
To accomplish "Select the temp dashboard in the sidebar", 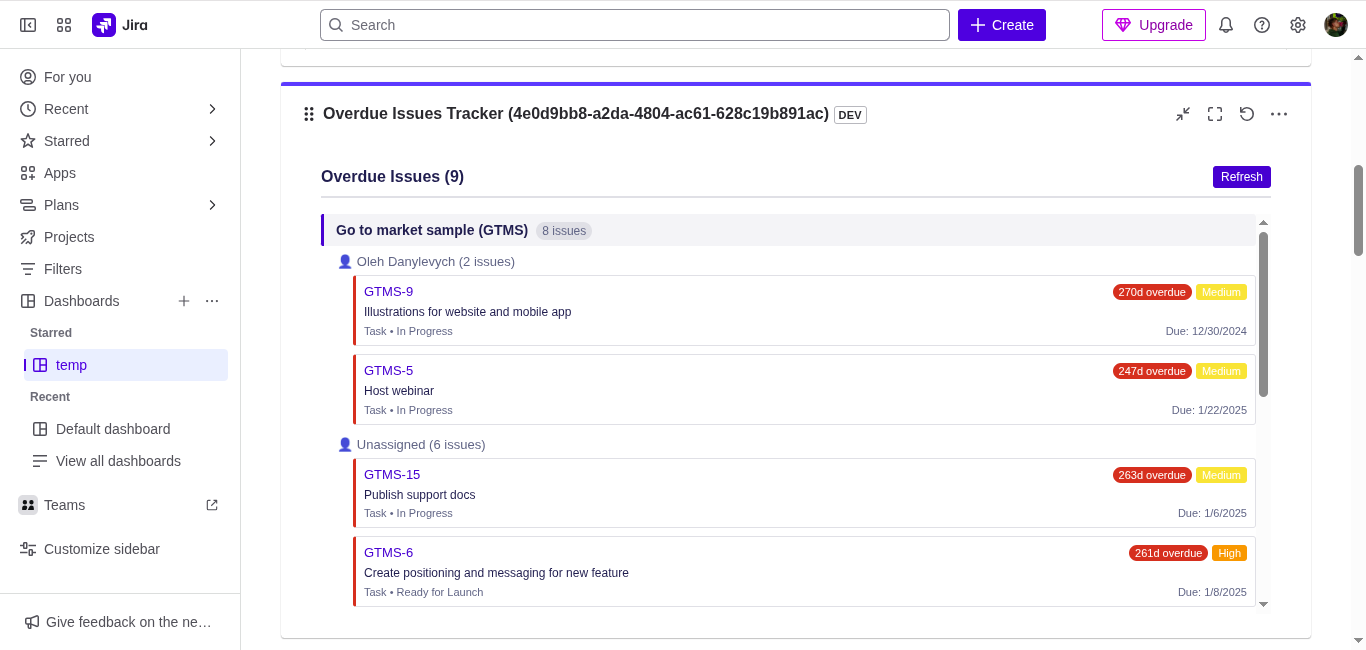I will 71,365.
